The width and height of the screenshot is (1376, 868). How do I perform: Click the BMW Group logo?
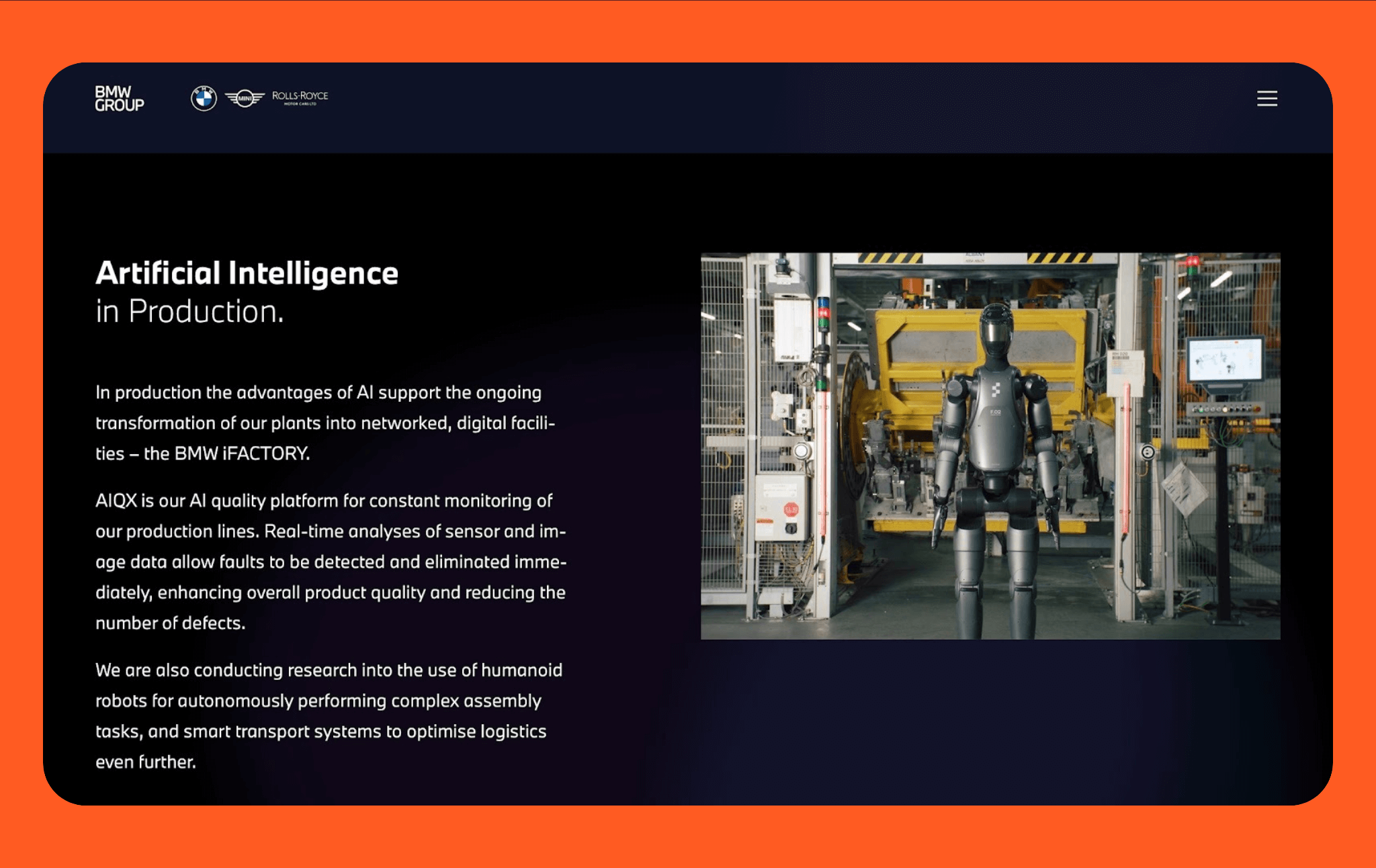[x=119, y=99]
